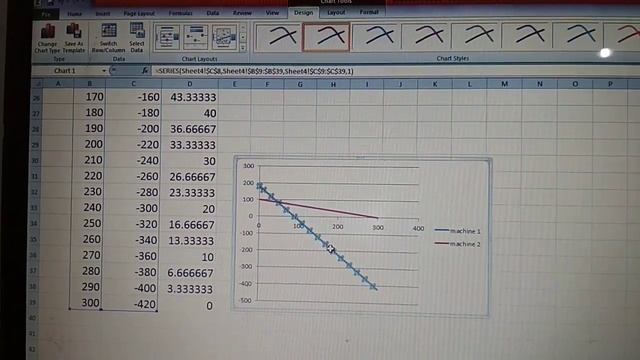
Task: Click the machine 1 legend entry
Action: [458, 231]
